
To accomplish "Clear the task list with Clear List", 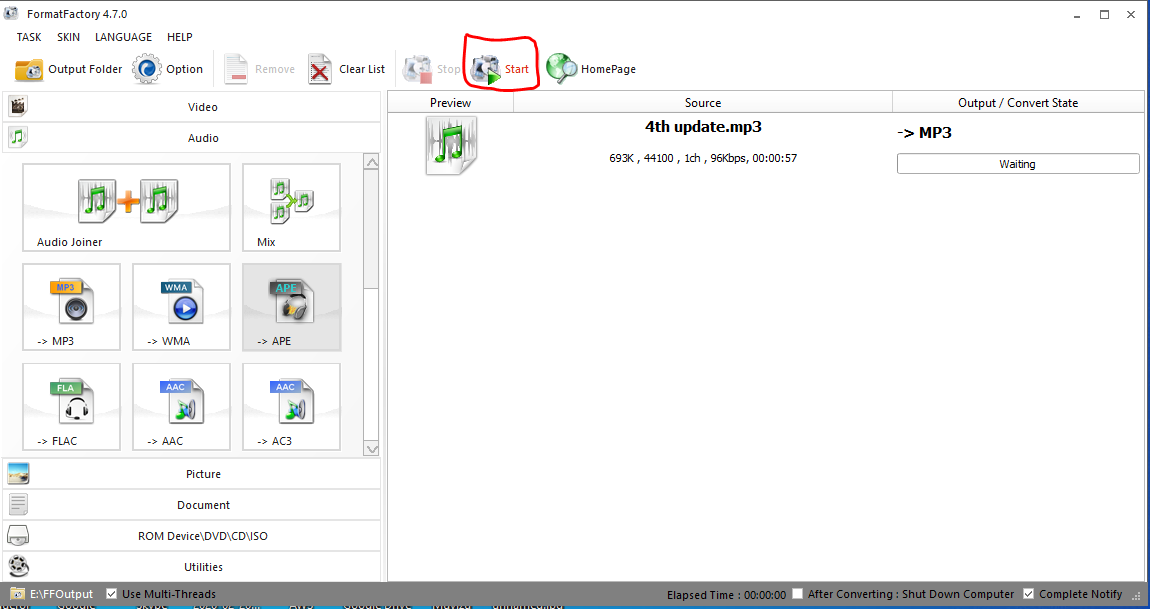I will 346,69.
